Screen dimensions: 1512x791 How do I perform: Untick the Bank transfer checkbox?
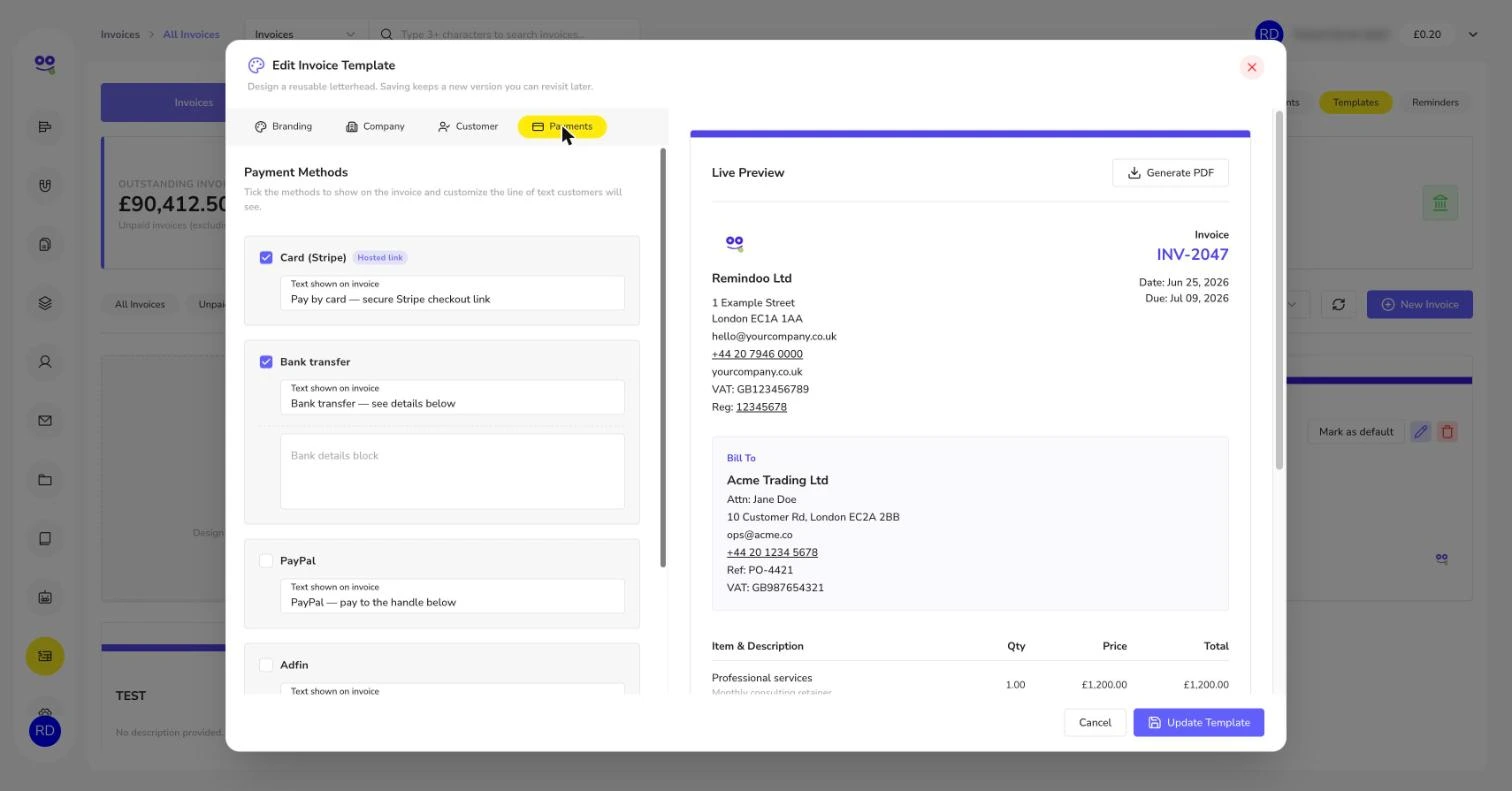click(266, 362)
